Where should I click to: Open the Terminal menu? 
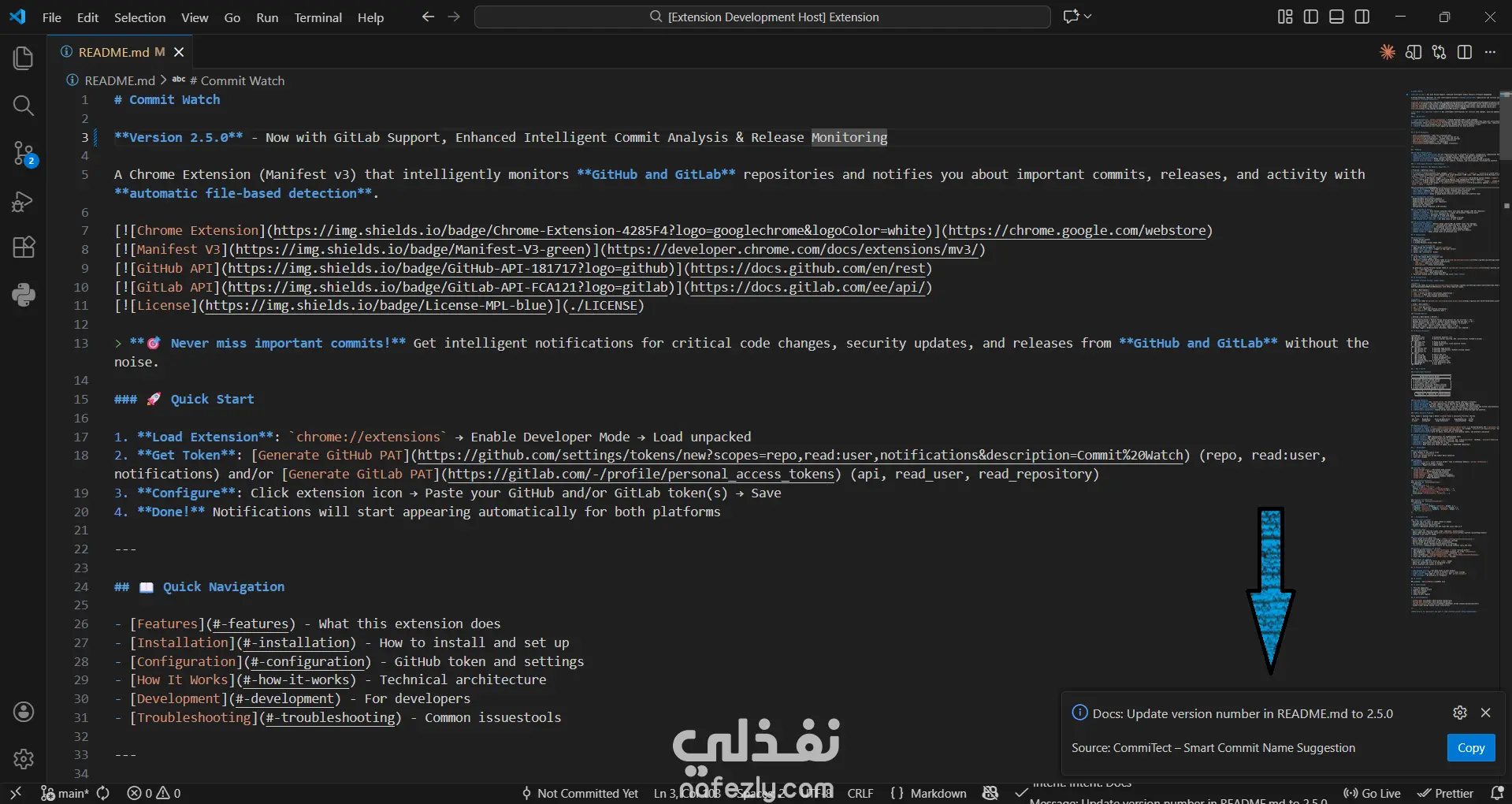tap(318, 17)
